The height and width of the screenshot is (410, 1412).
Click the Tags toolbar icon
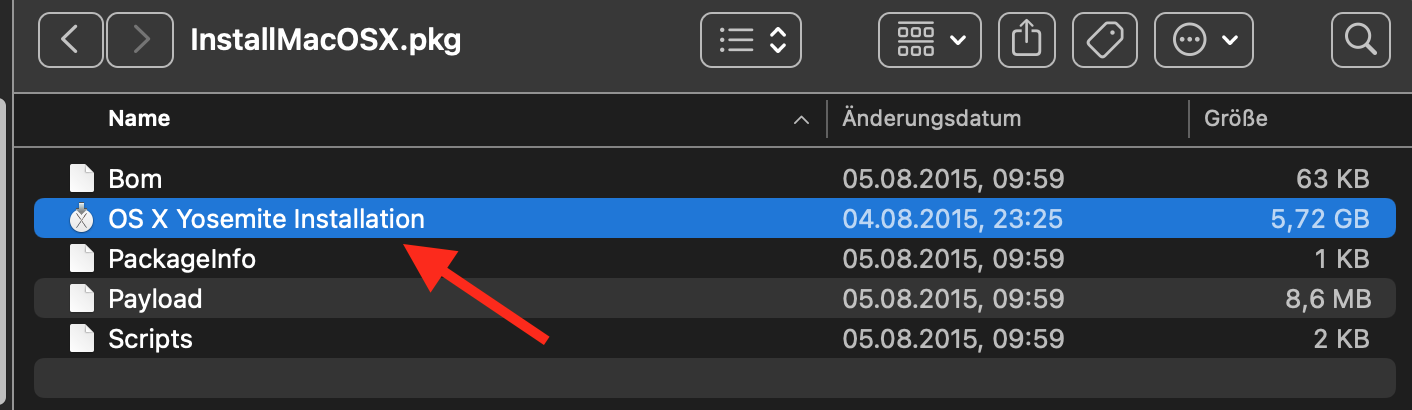point(1106,40)
